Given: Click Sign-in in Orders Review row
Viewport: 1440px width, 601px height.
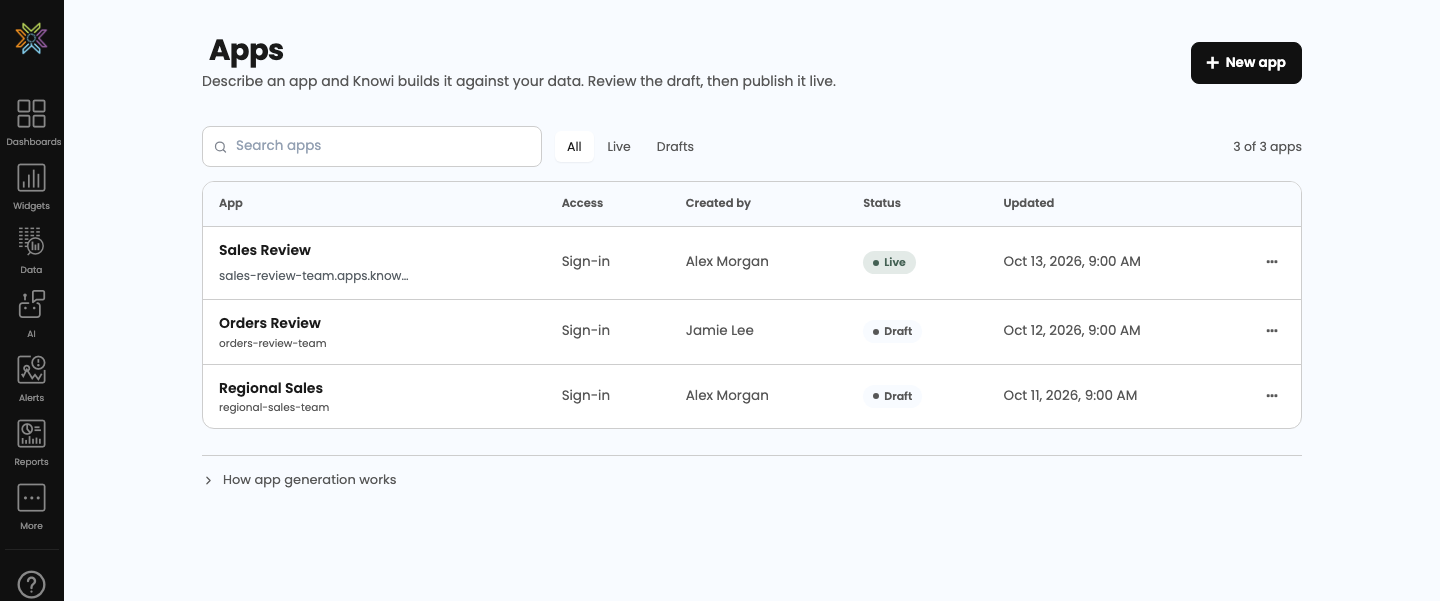Looking at the screenshot, I should point(586,330).
